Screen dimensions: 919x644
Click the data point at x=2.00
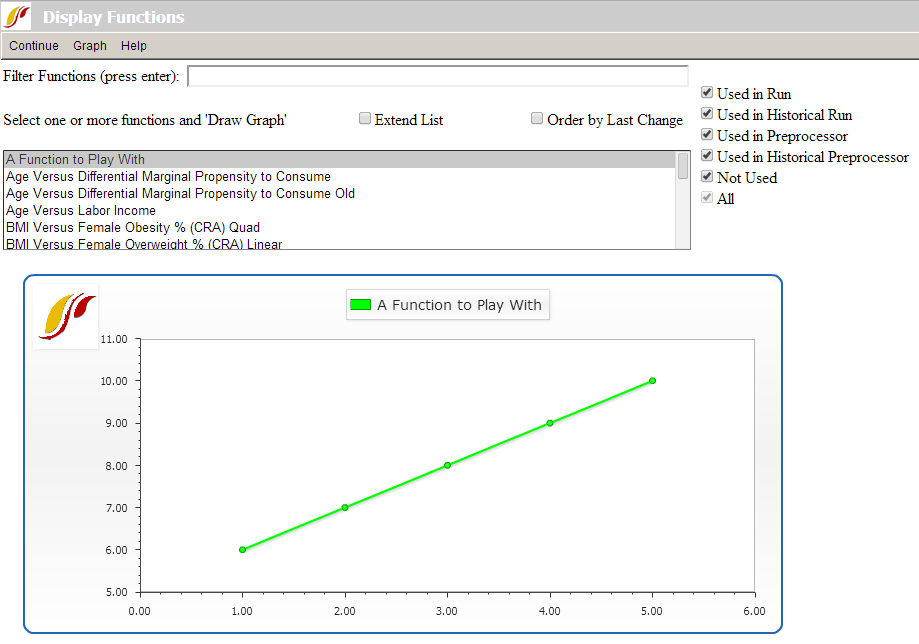345,507
